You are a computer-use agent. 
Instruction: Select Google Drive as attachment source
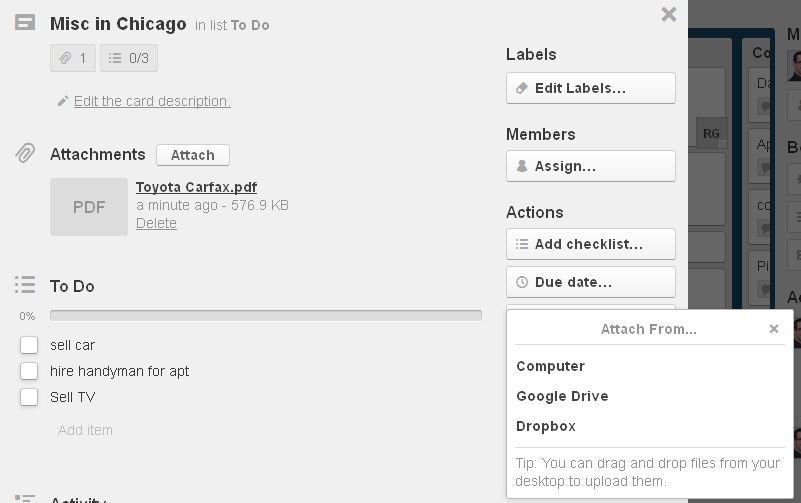tap(562, 396)
